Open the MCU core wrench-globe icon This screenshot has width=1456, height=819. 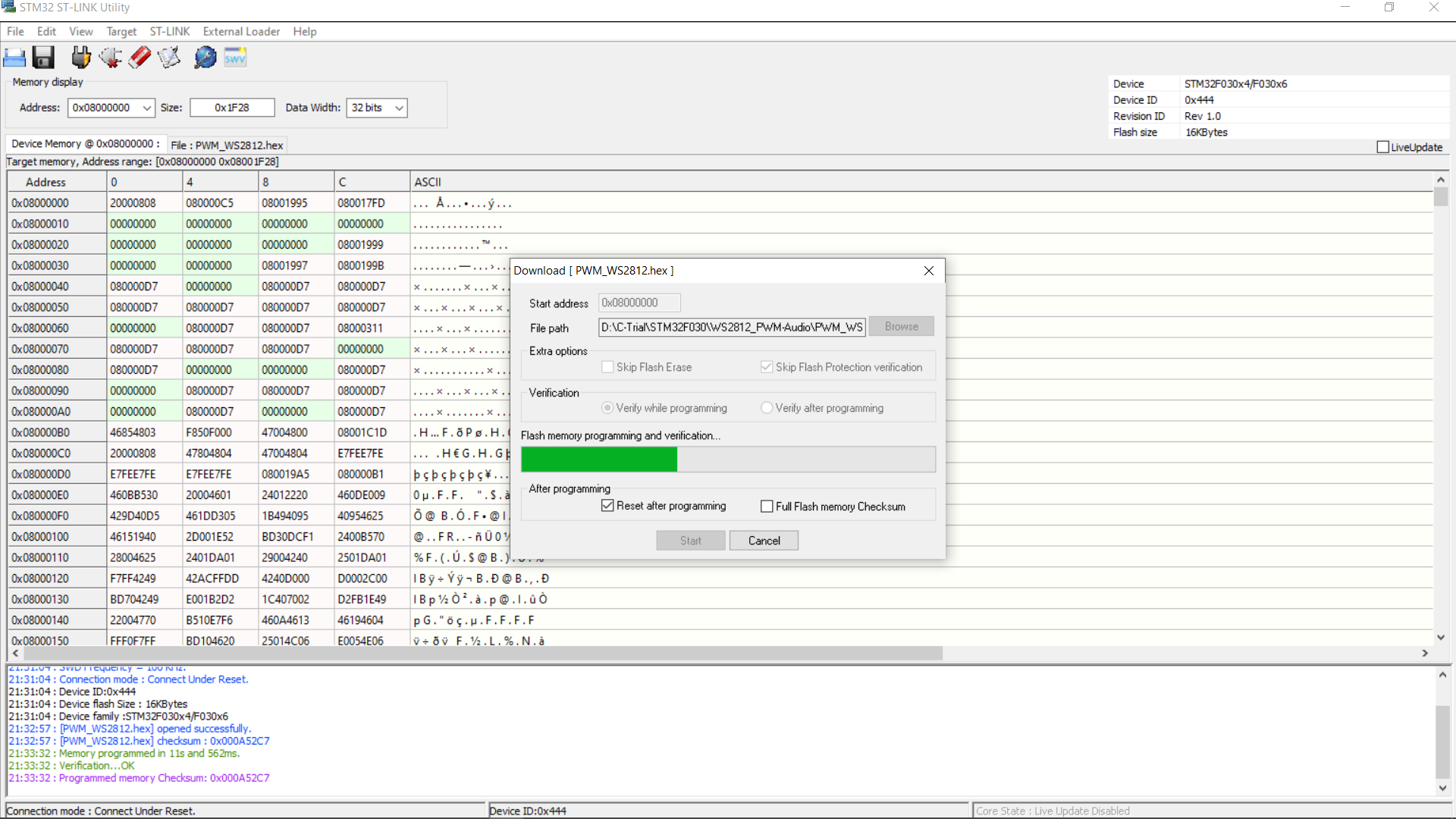click(x=205, y=58)
